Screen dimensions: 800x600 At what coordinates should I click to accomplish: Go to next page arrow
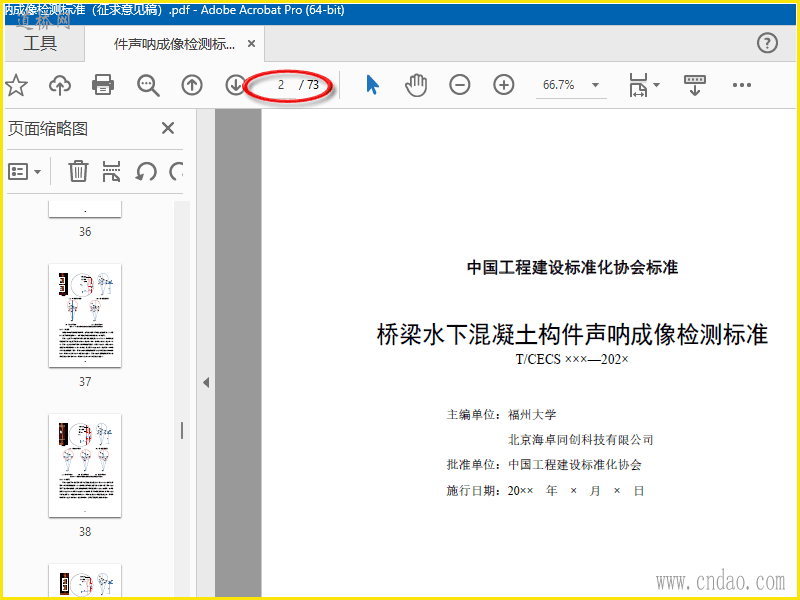[x=235, y=85]
